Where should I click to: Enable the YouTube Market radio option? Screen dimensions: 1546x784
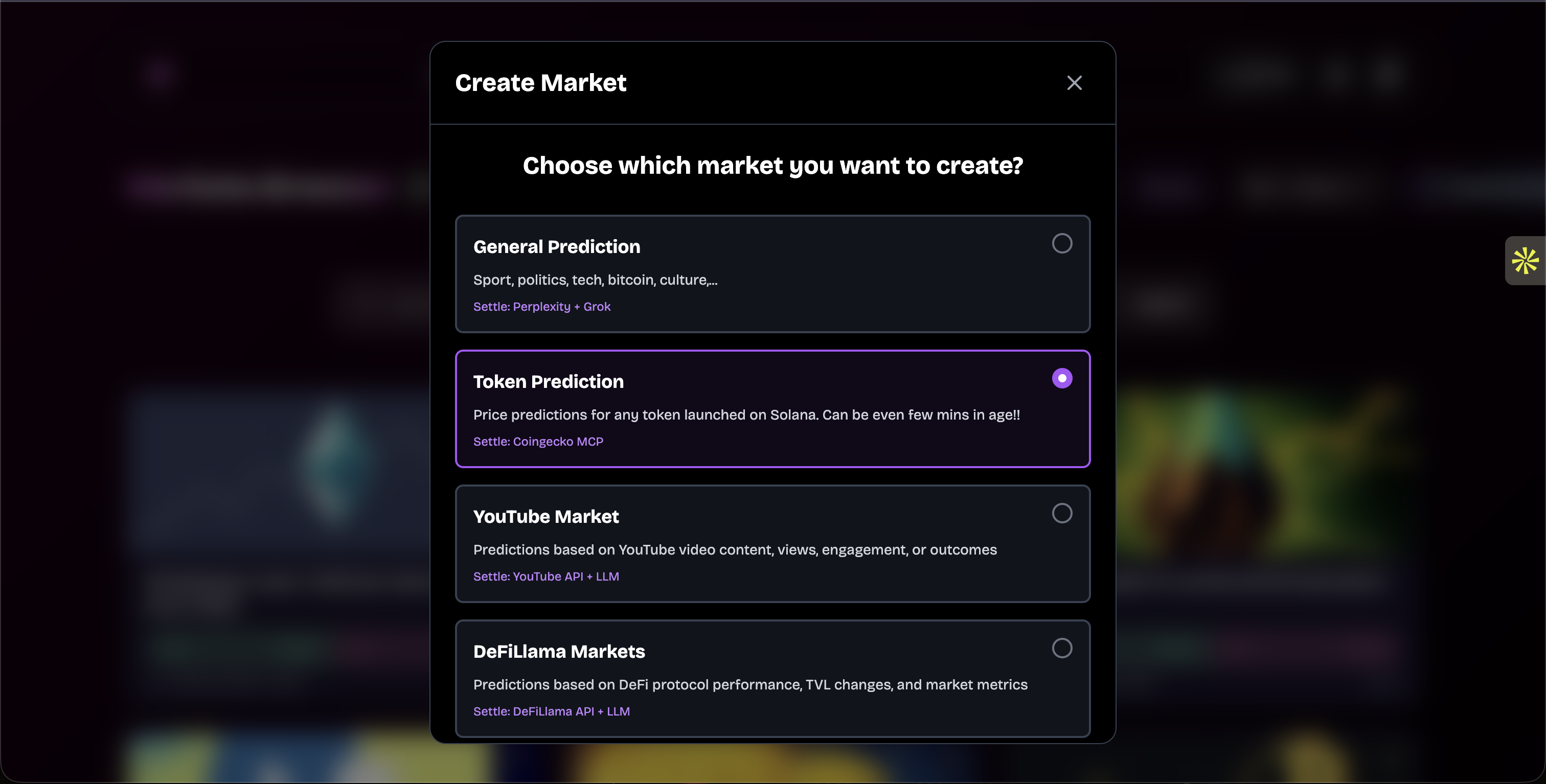tap(1062, 513)
